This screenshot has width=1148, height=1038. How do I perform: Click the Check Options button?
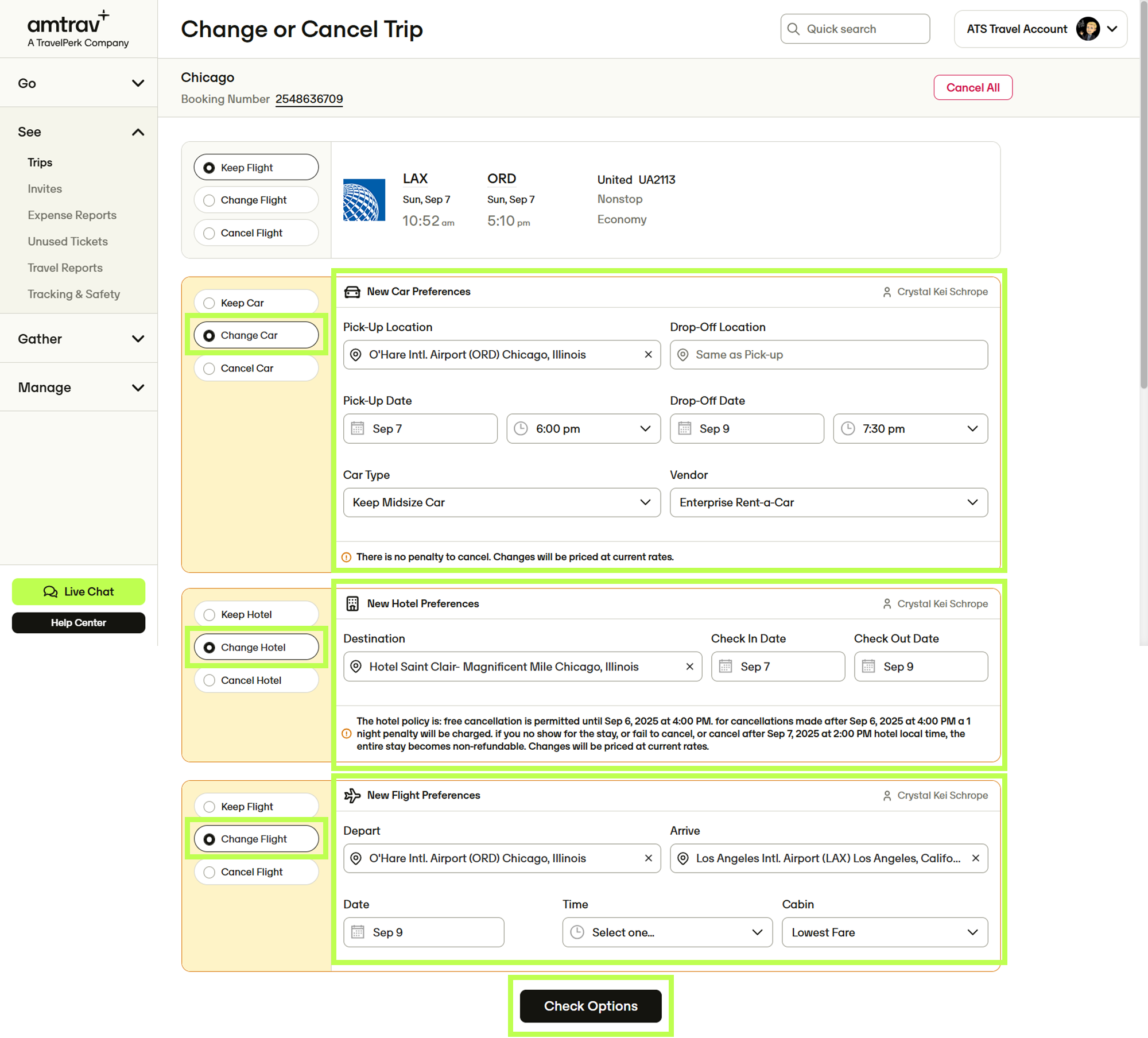[591, 1005]
